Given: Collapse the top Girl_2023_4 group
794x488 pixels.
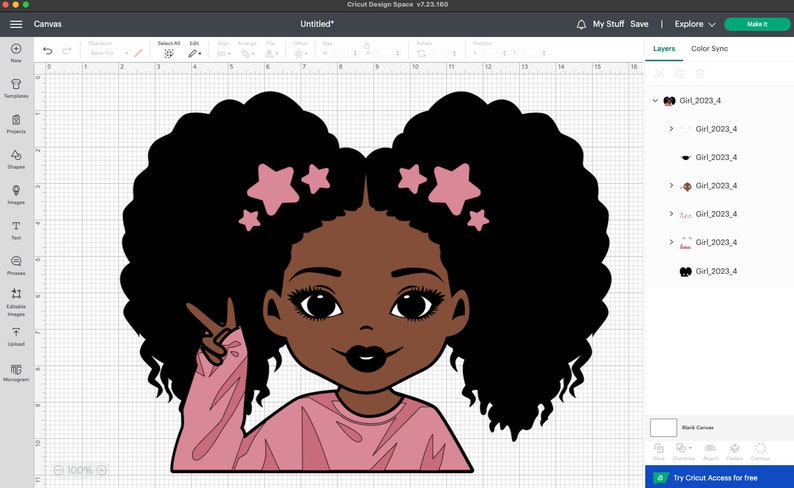Looking at the screenshot, I should [x=655, y=101].
